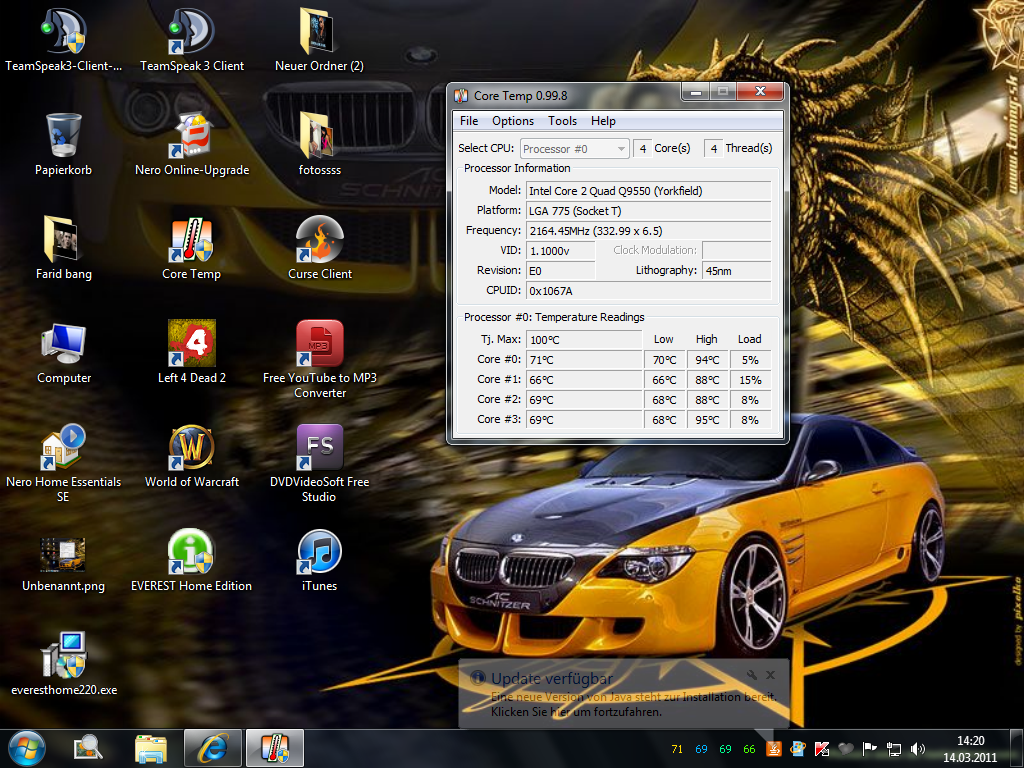
Task: Select the Neuer Ordner (2) folder
Action: pos(319,40)
